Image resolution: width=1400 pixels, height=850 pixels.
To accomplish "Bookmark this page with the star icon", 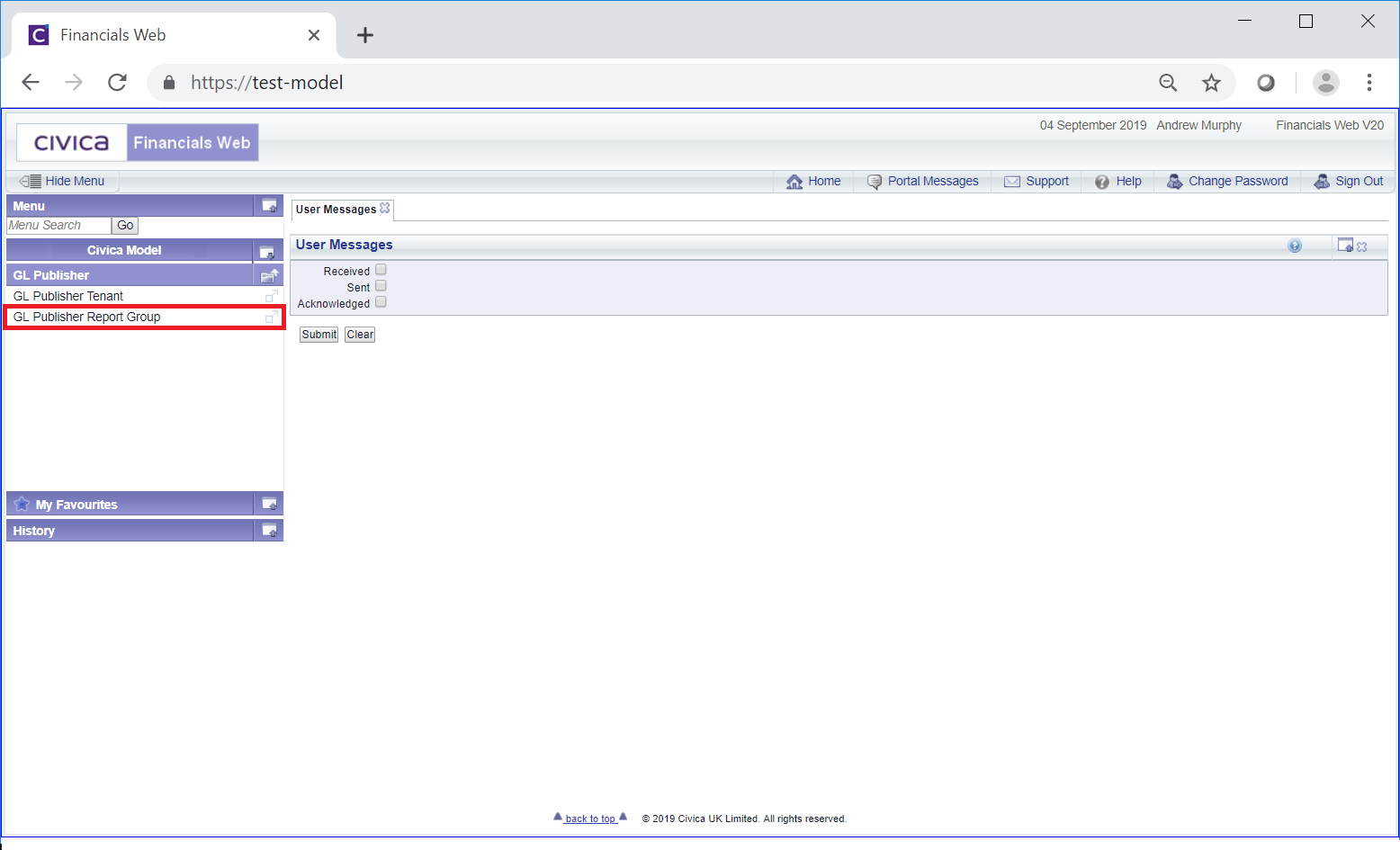I will click(1212, 83).
